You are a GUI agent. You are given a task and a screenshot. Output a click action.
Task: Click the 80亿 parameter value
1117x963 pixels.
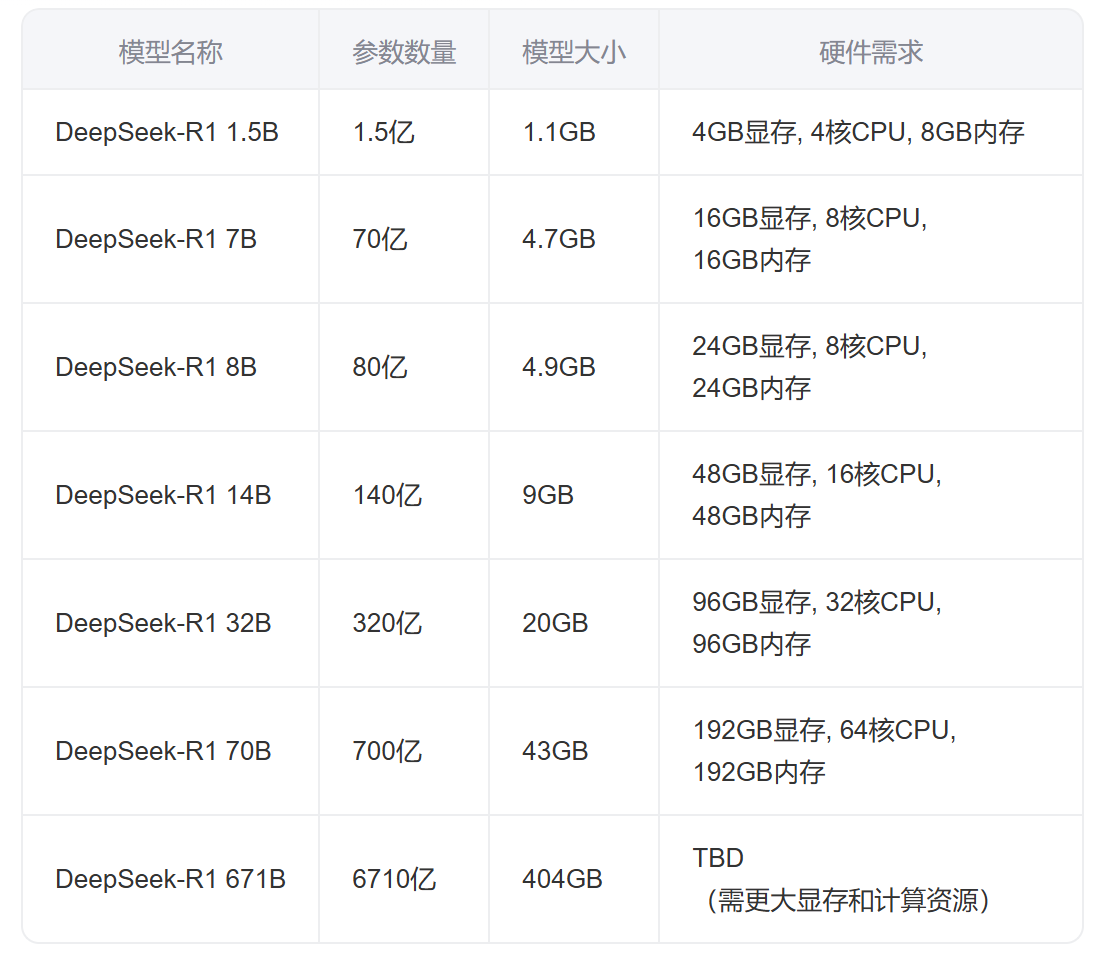coord(380,368)
